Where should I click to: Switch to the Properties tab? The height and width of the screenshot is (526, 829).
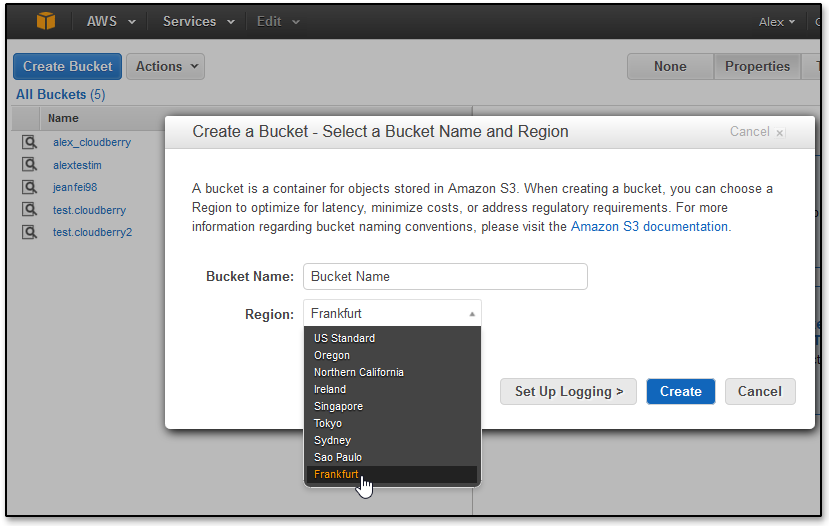(x=757, y=67)
